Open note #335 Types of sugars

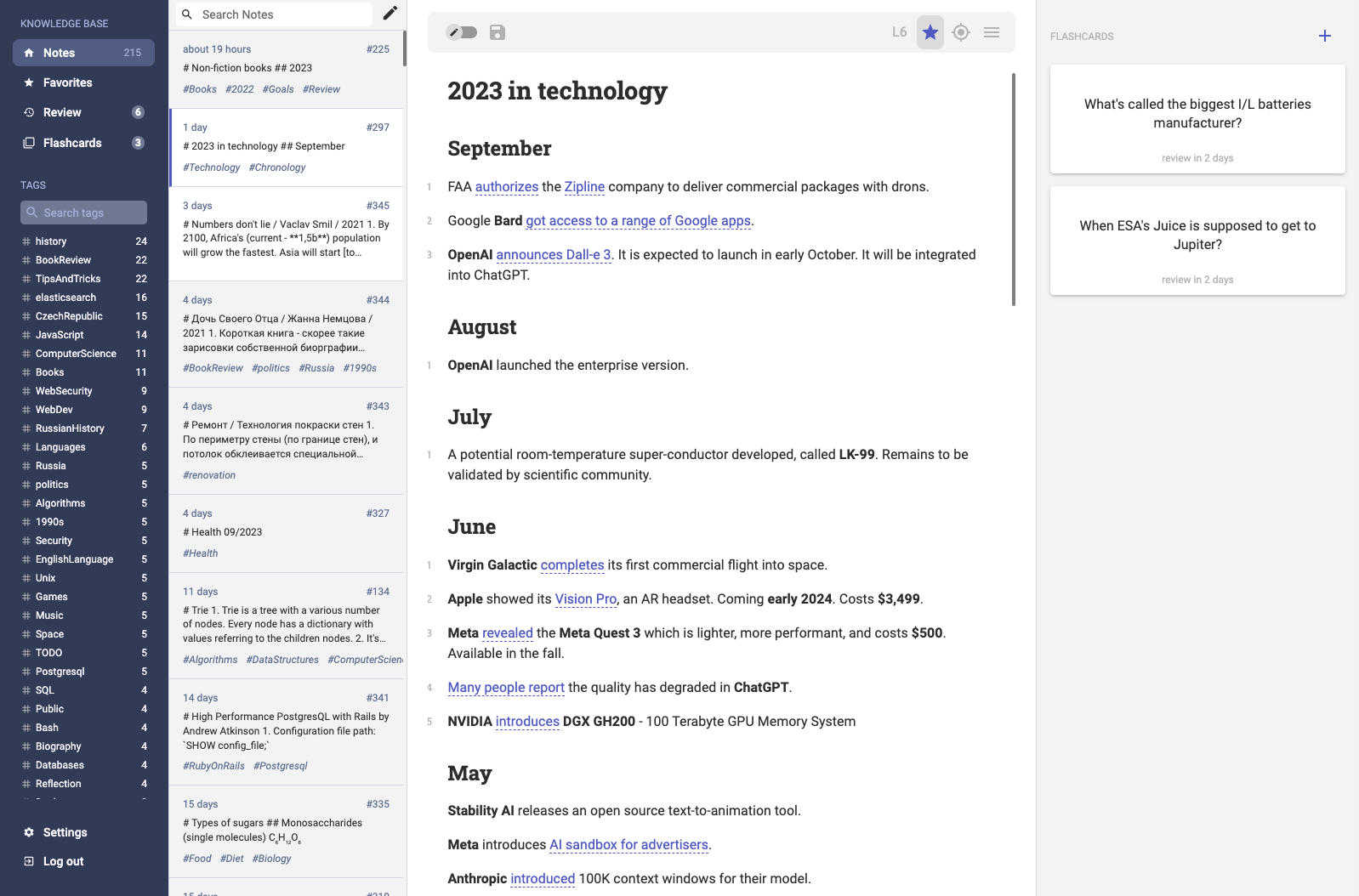click(286, 831)
